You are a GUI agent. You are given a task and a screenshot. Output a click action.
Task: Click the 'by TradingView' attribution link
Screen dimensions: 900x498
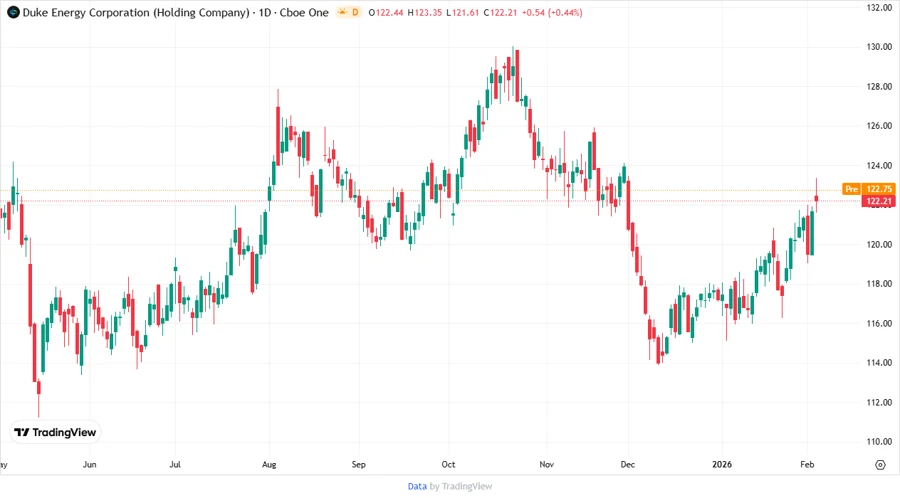[x=461, y=486]
